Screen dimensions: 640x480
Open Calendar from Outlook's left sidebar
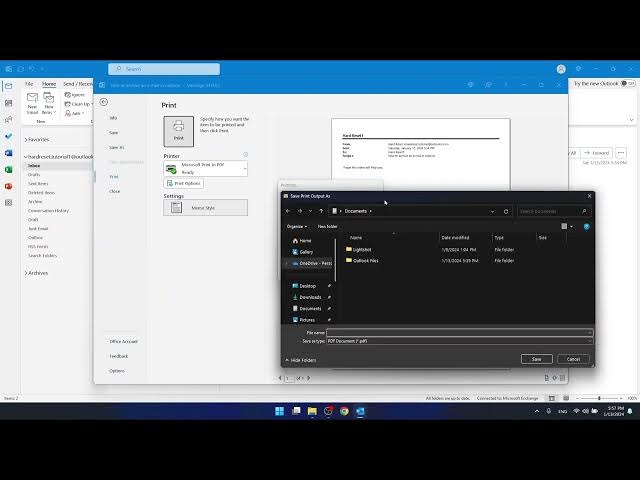tap(8, 103)
